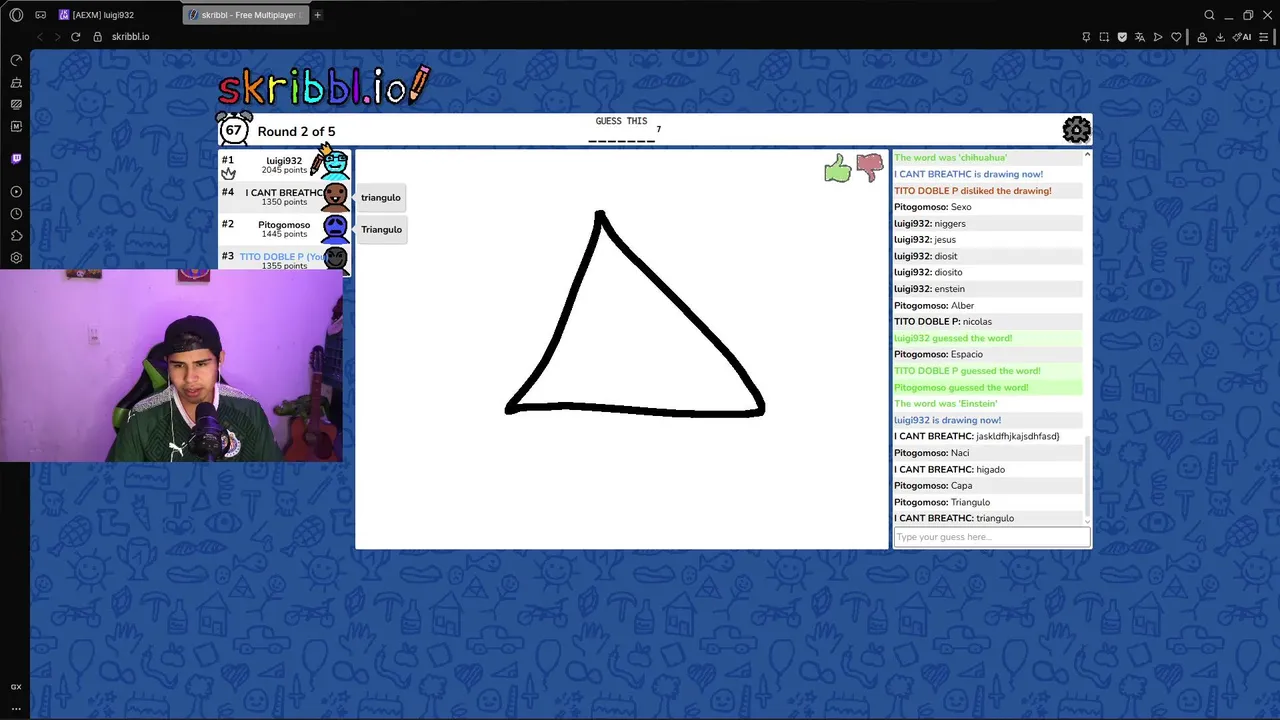Select I CANT BREATHC's brown avatar
This screenshot has width=1280, height=720.
point(335,197)
